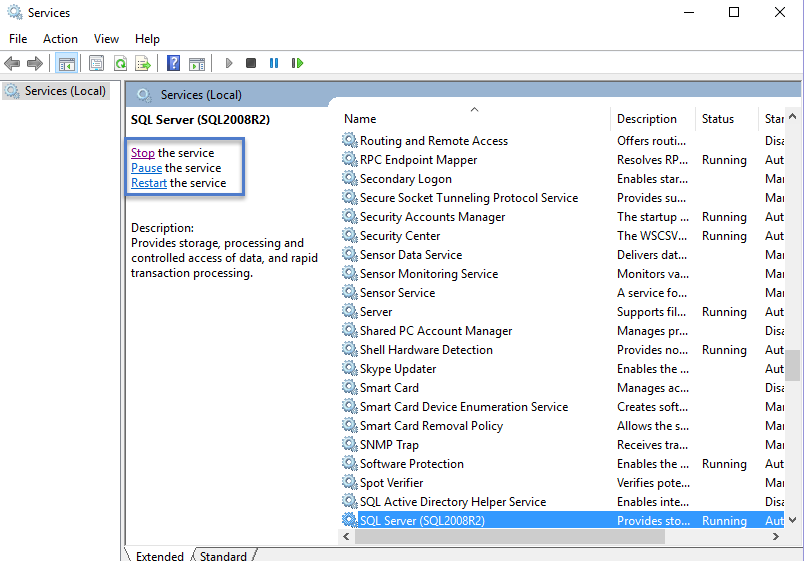
Task: Open the Help menu
Action: 147,39
